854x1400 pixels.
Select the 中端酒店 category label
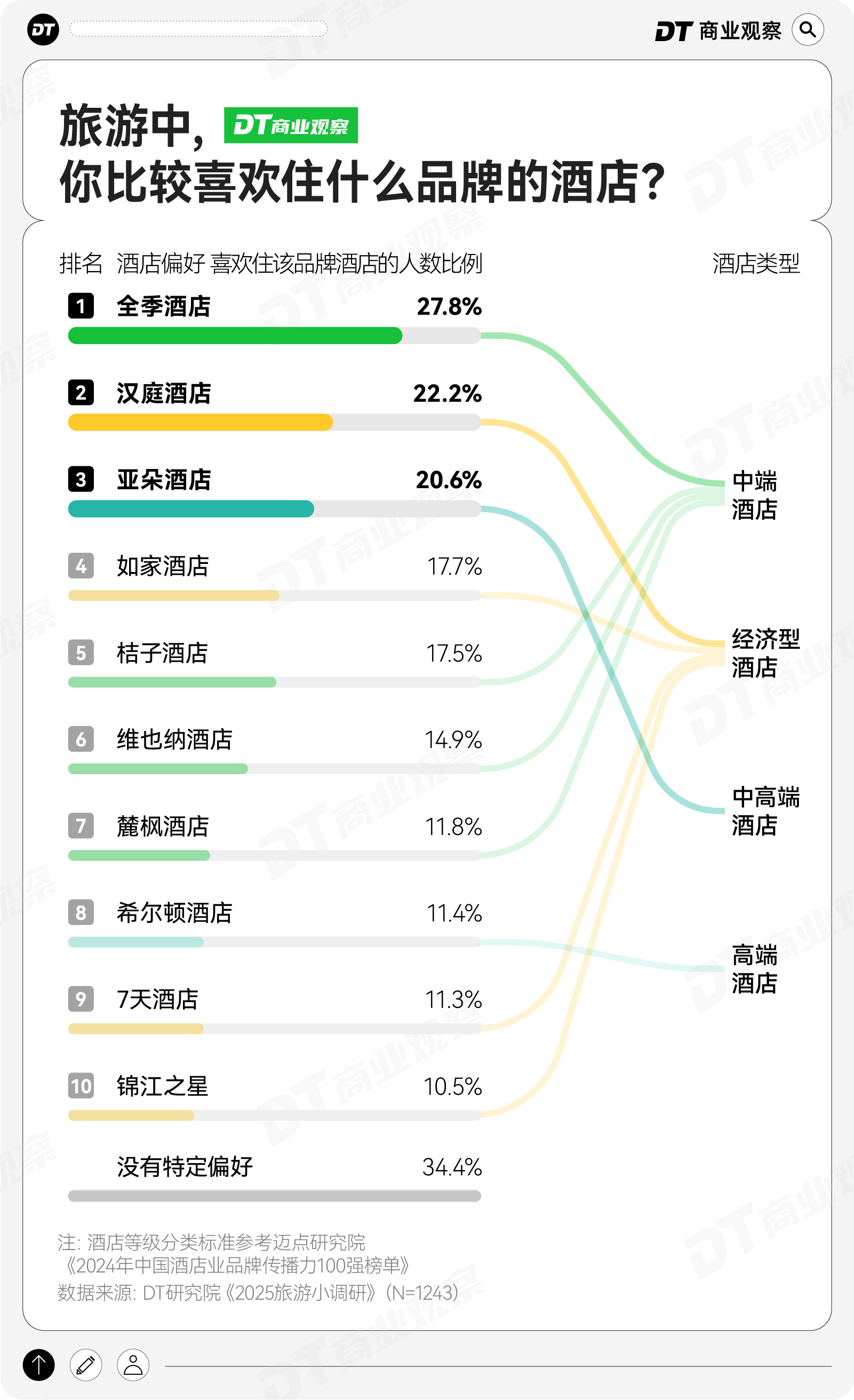754,496
